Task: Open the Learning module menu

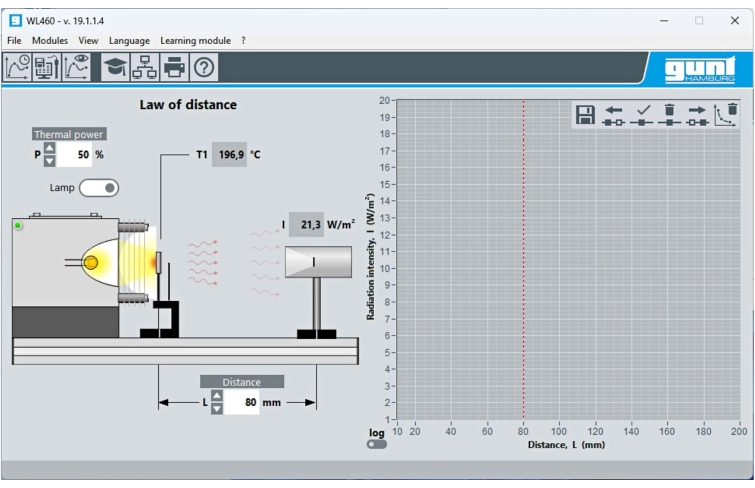Action: tap(195, 41)
